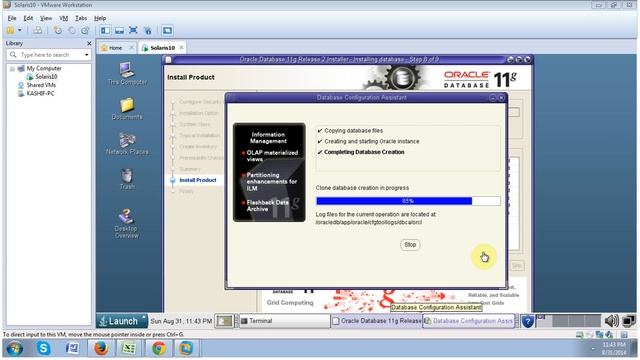Click the This Computer desktop icon

tap(127, 73)
